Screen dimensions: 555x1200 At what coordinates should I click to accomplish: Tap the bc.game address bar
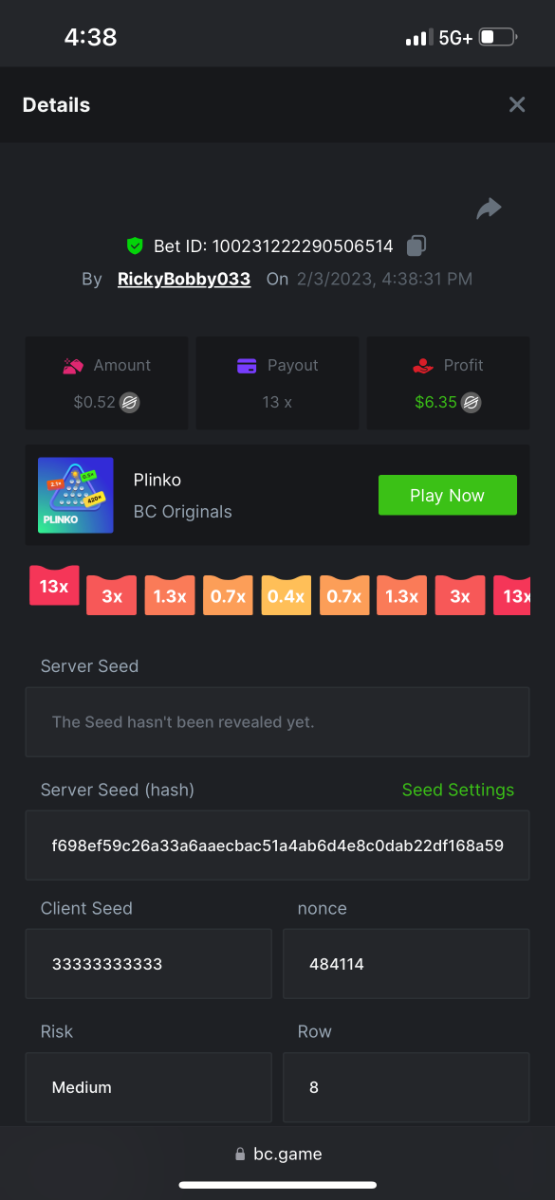(x=277, y=1154)
